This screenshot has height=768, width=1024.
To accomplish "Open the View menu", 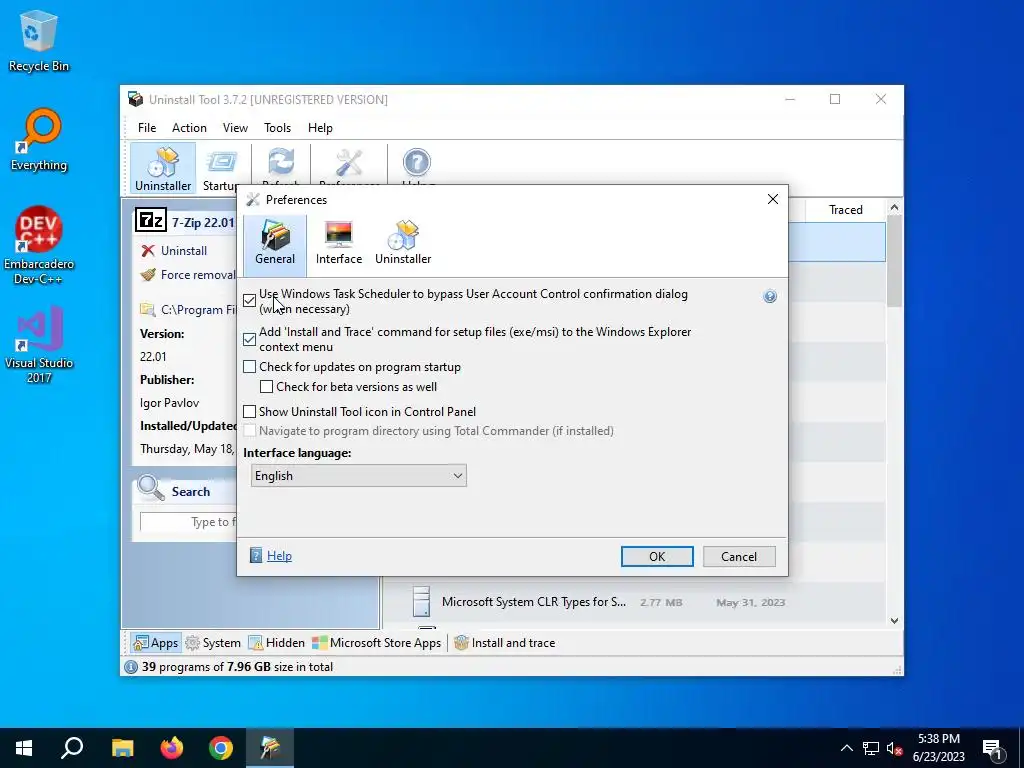I will tap(235, 128).
